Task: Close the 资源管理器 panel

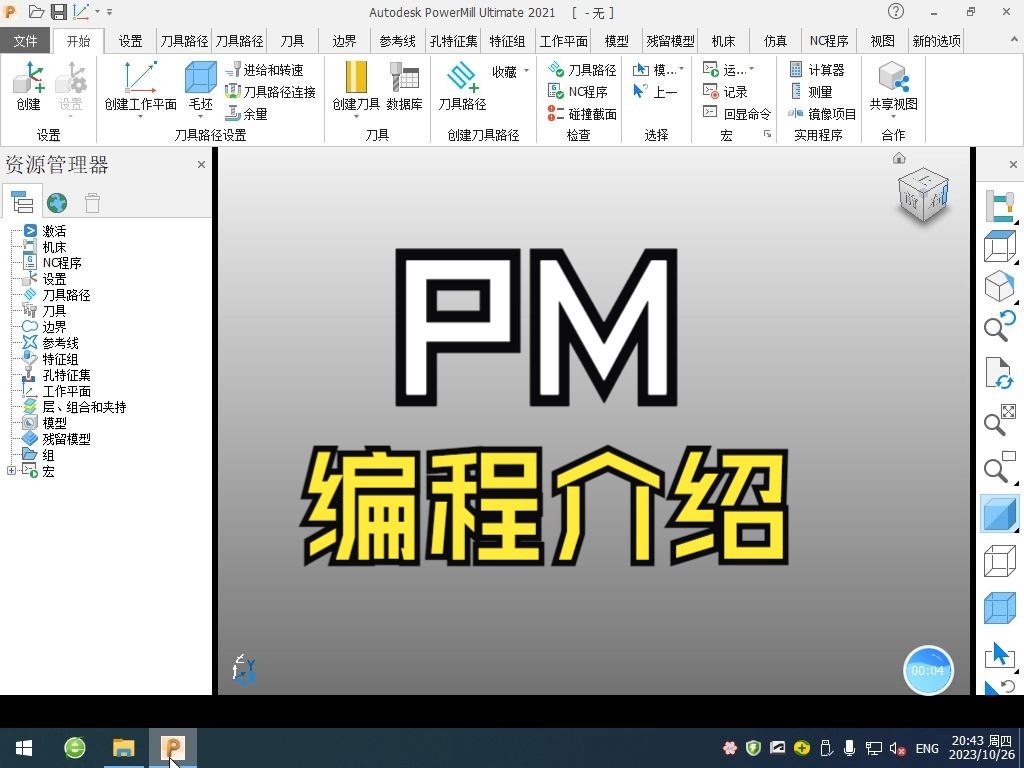Action: coord(201,165)
